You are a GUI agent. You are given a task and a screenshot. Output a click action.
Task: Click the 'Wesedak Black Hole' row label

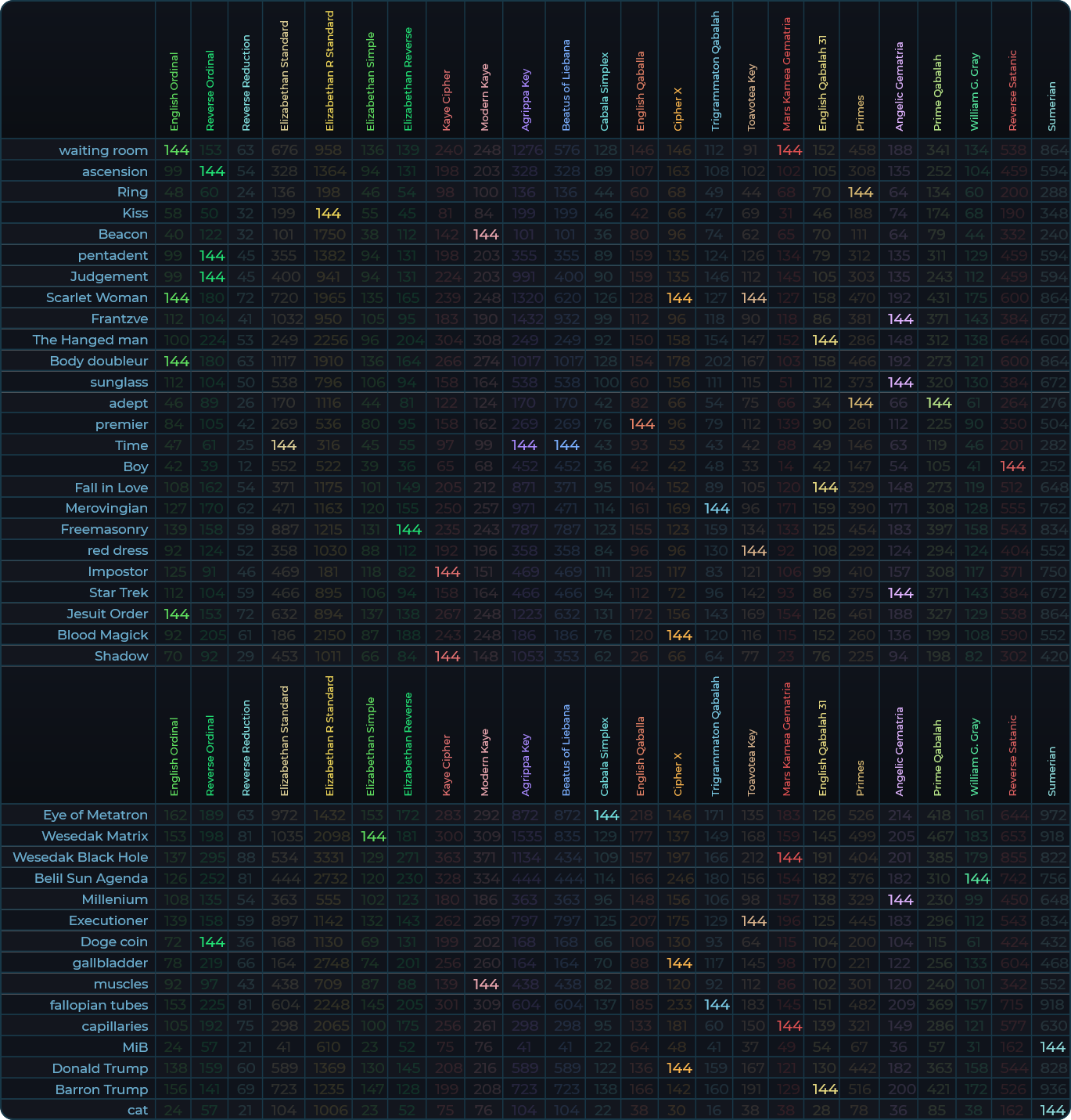coord(81,857)
